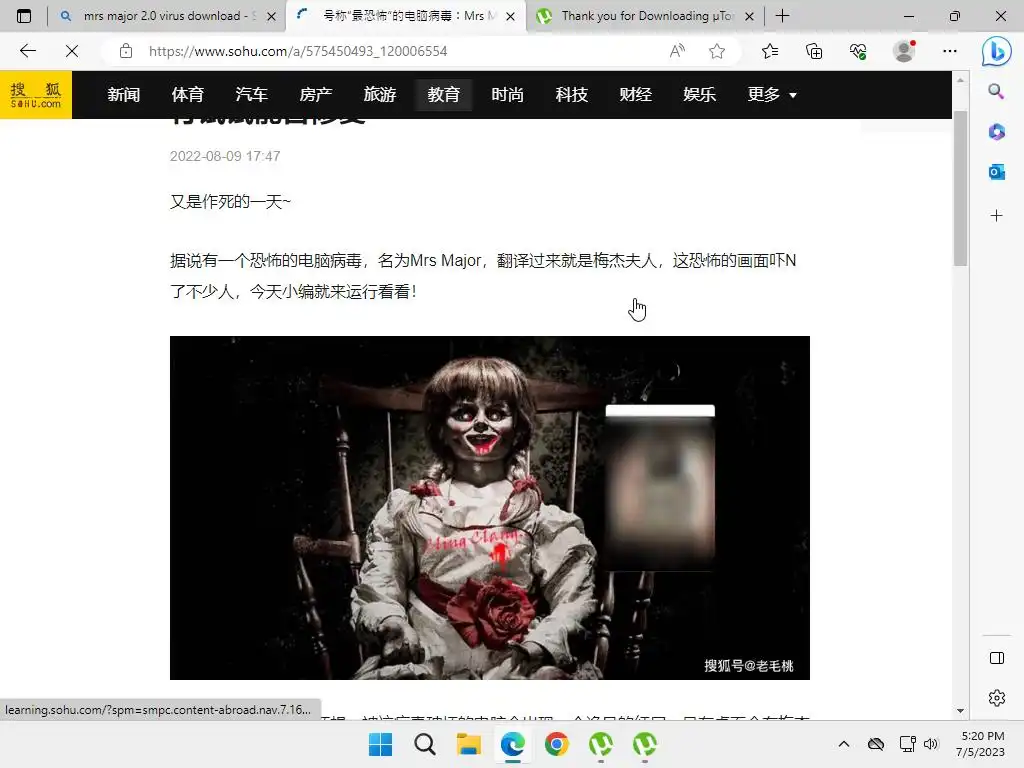The width and height of the screenshot is (1024, 768).
Task: Click the article date 2022-08-09 17:47
Action: 225,156
